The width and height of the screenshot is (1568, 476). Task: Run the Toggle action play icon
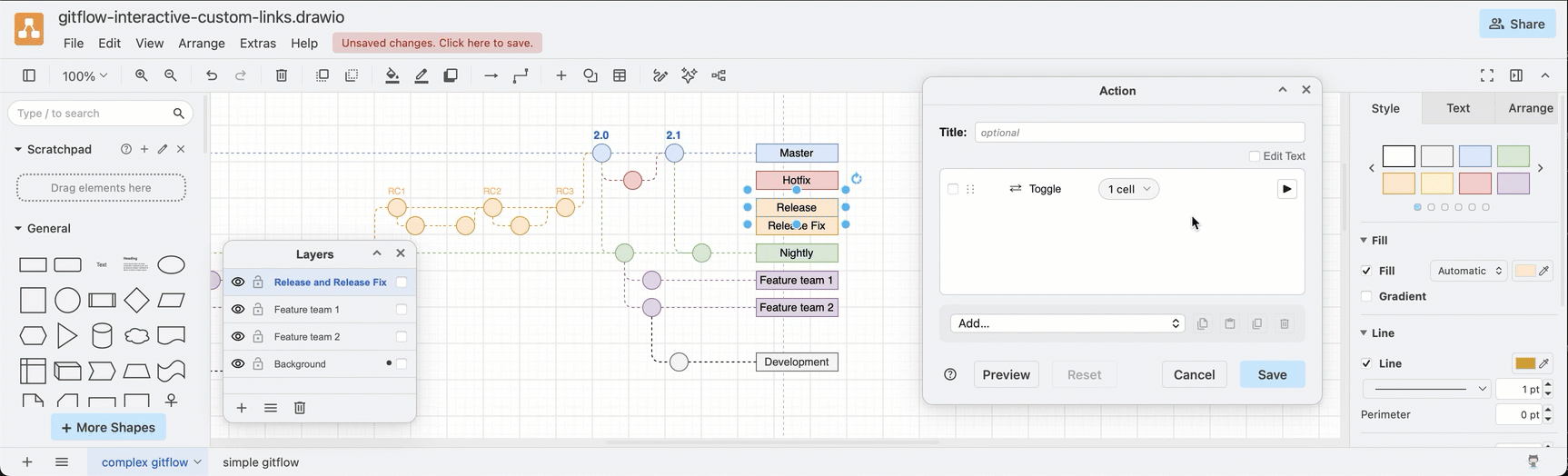point(1286,189)
